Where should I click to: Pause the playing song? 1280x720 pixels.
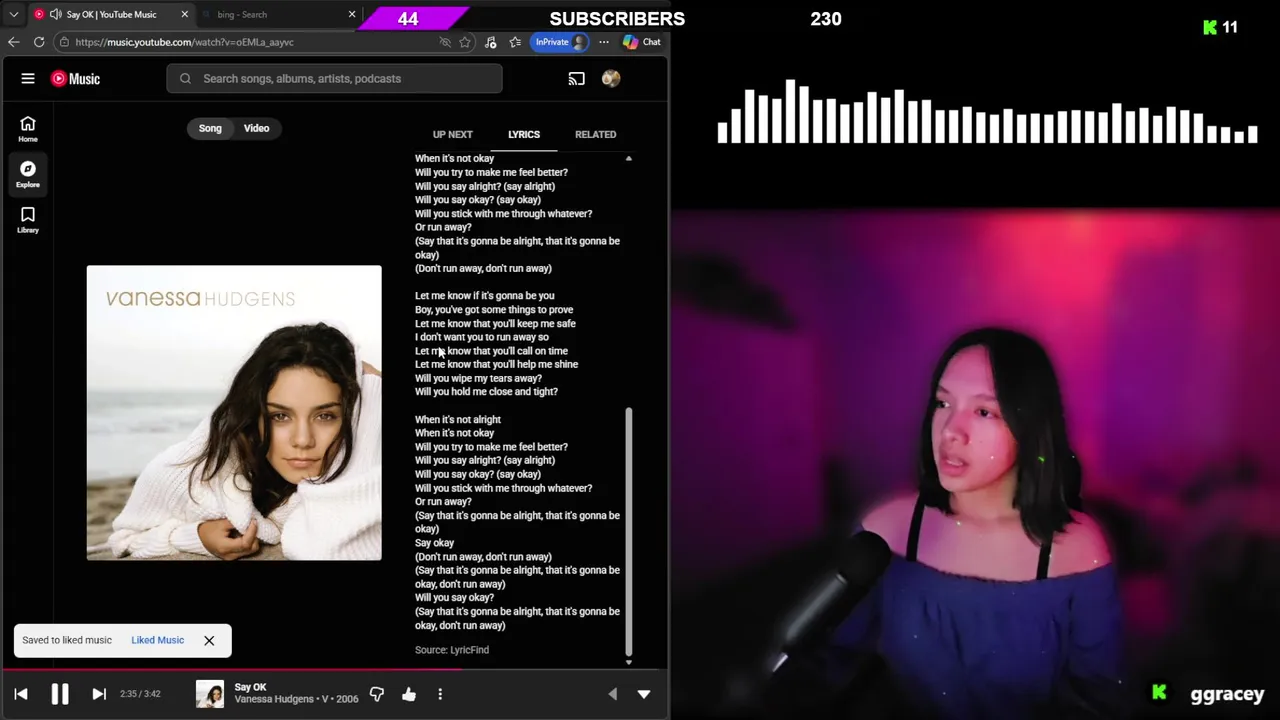tap(60, 694)
